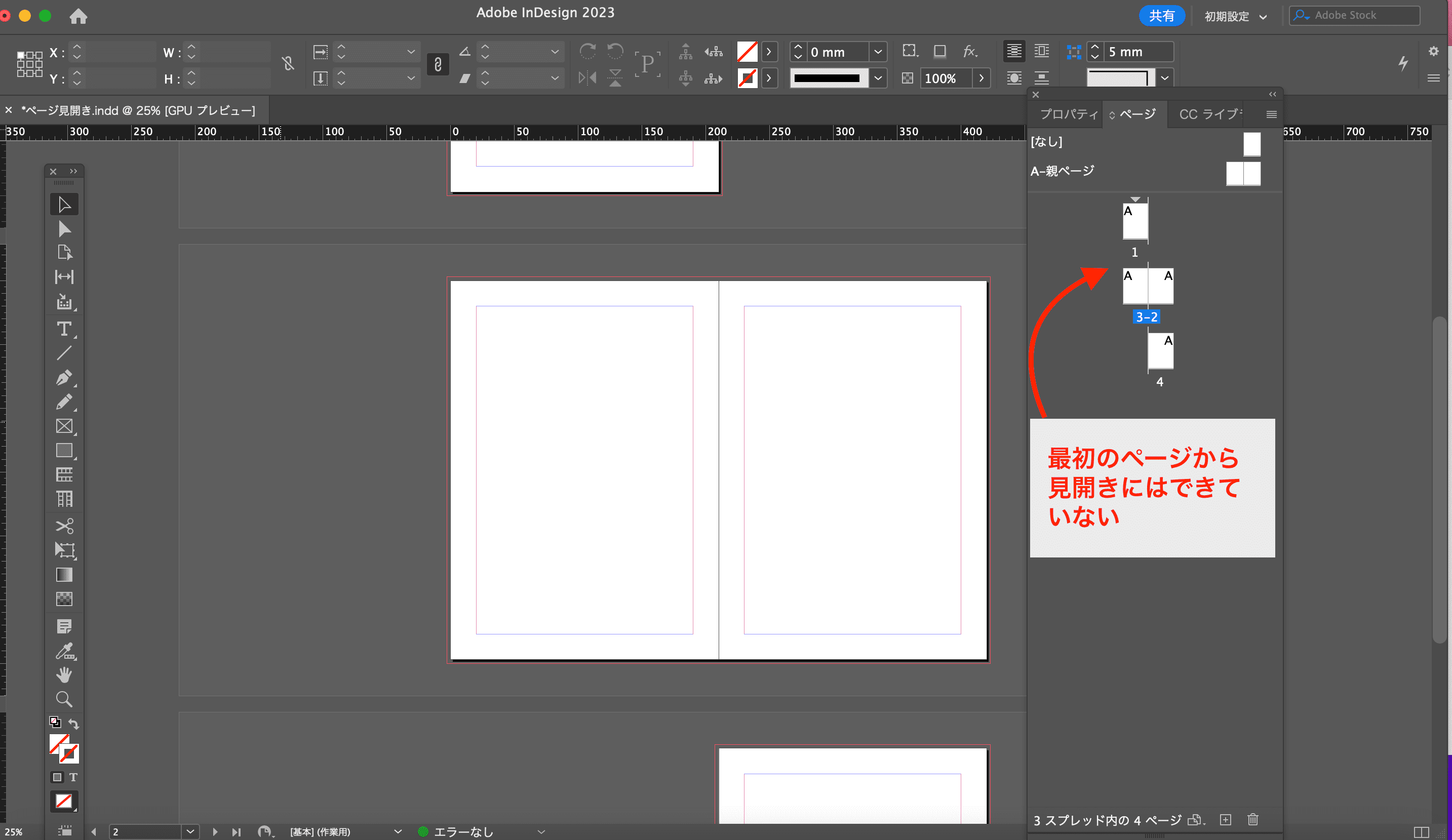Select the Content Collector tool
This screenshot has height=840, width=1452.
point(64,301)
